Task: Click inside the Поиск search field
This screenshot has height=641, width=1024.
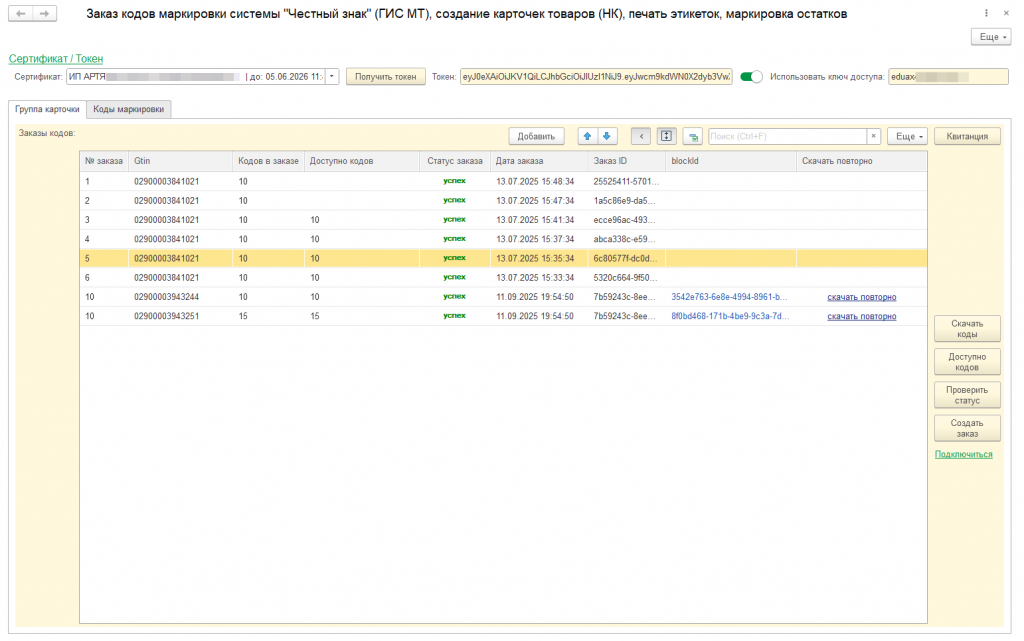Action: pos(786,136)
